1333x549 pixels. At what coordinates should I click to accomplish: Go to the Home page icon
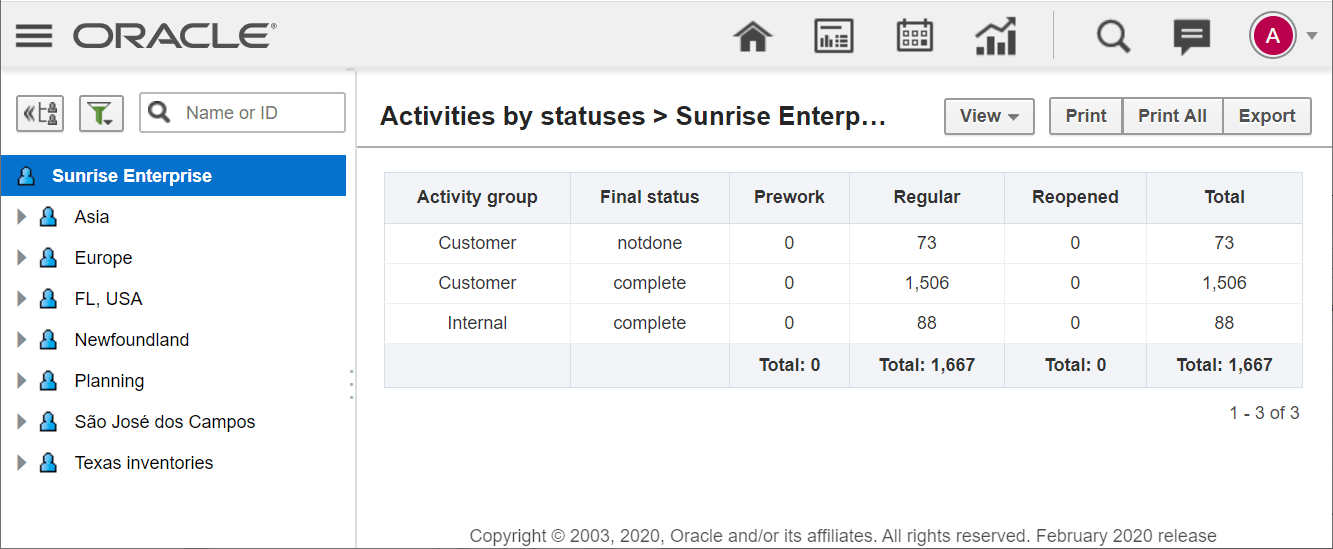[753, 37]
